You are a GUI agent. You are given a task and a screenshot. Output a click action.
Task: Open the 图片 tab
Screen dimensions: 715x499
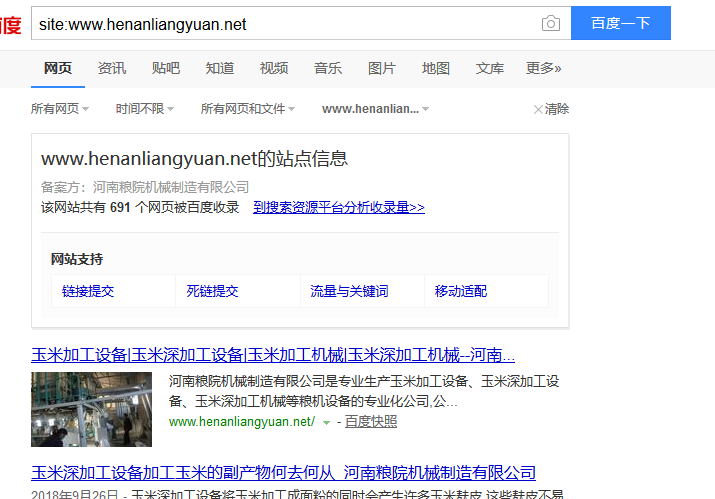point(382,68)
